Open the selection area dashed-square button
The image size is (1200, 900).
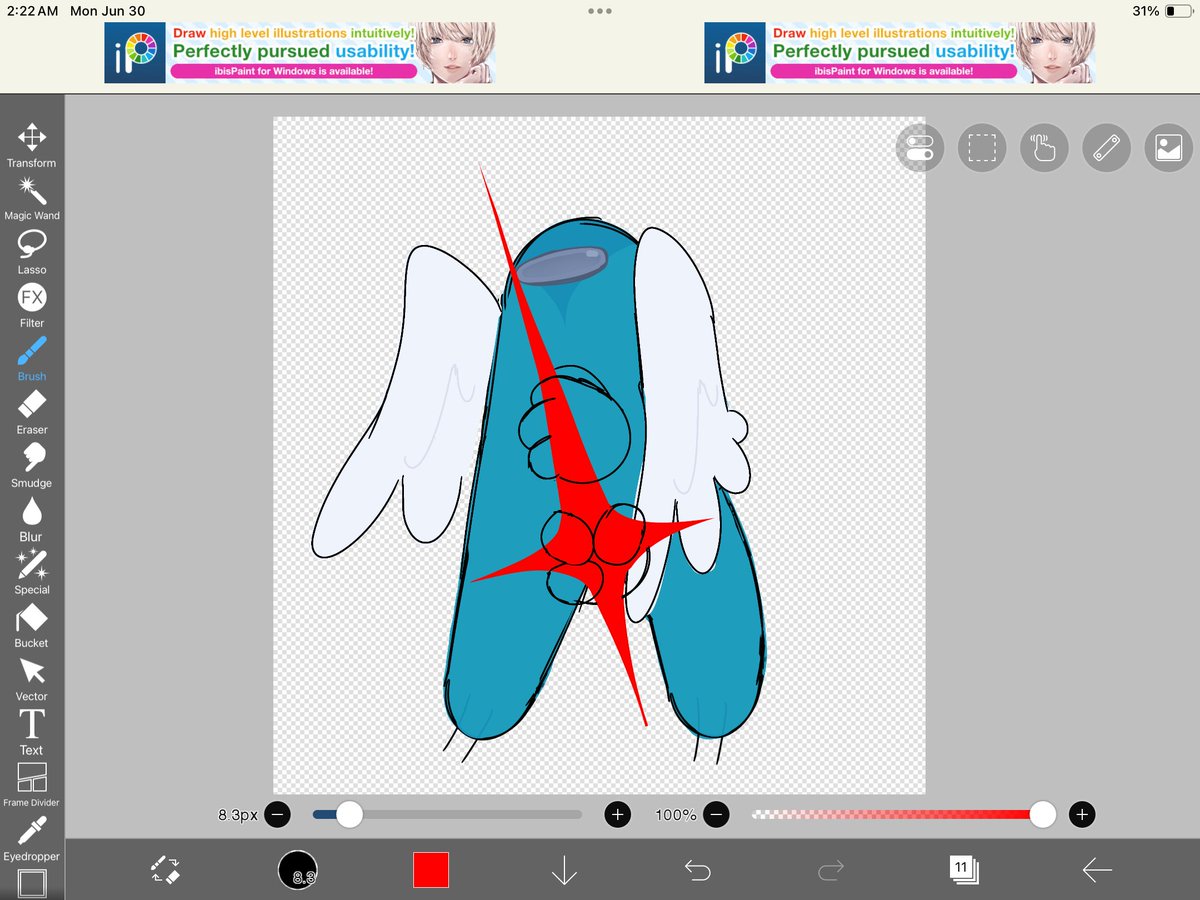(x=982, y=148)
